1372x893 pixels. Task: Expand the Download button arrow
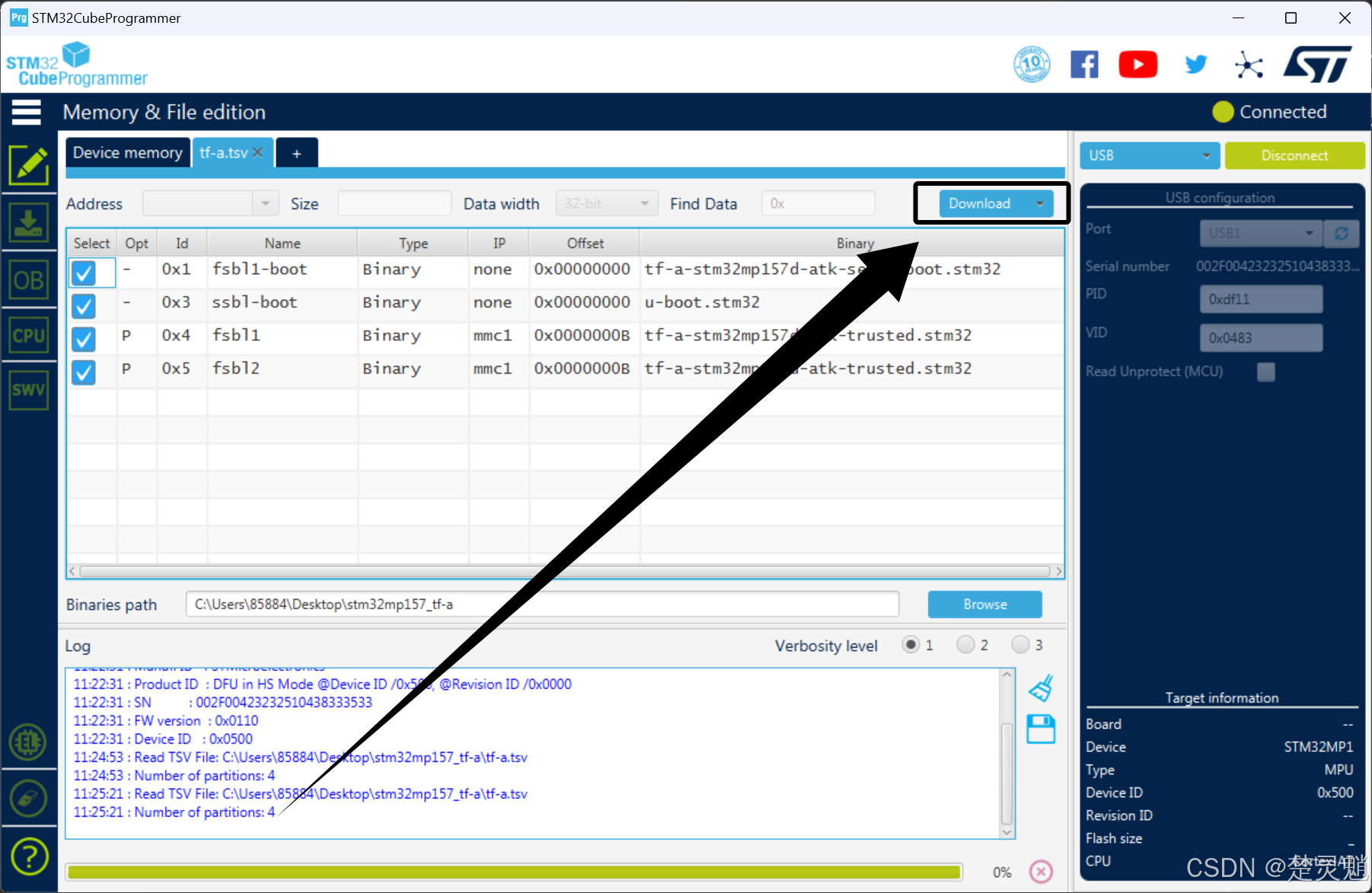pos(1039,203)
